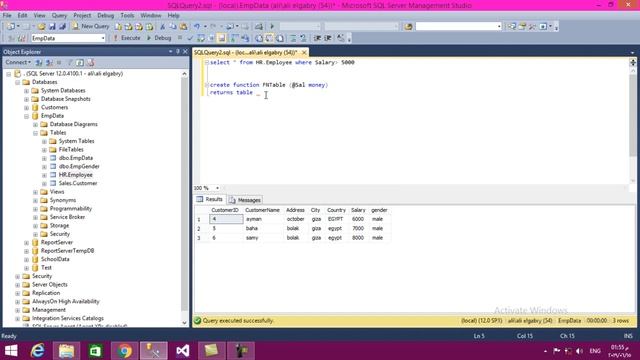Start the Debug command
This screenshot has width=640, height=360.
click(x=159, y=38)
